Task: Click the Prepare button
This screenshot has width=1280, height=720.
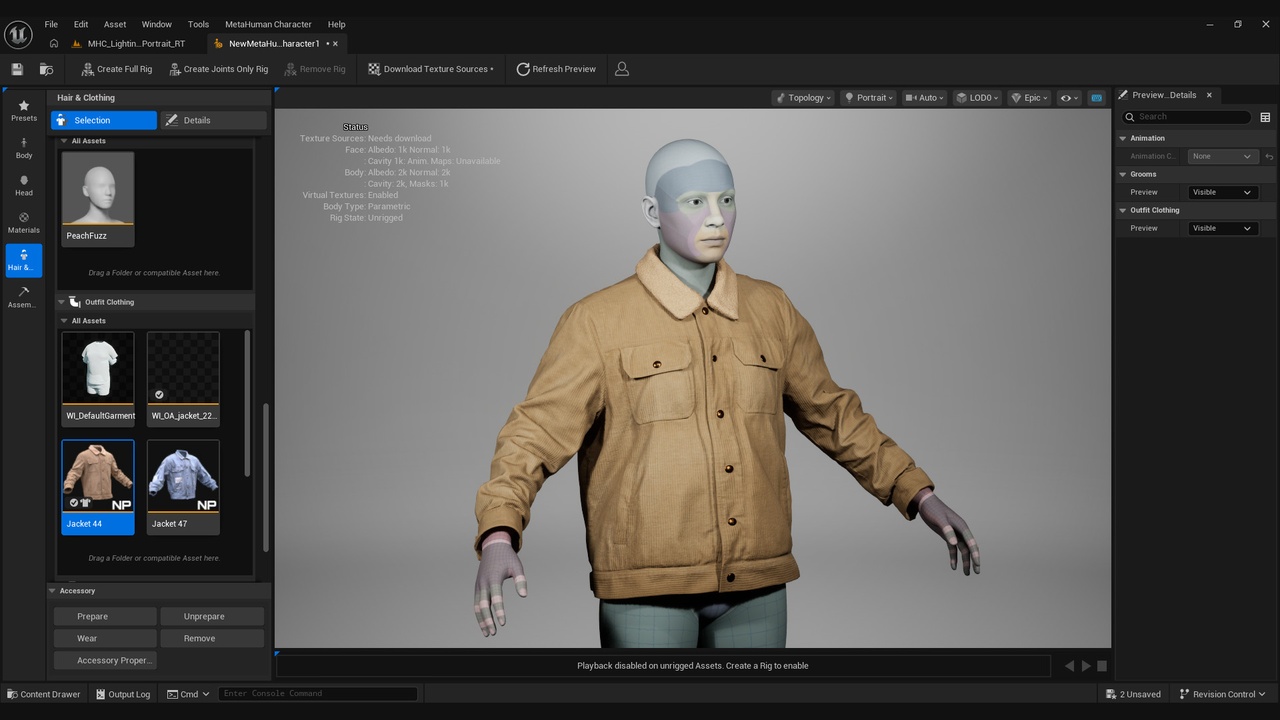Action: [x=105, y=616]
